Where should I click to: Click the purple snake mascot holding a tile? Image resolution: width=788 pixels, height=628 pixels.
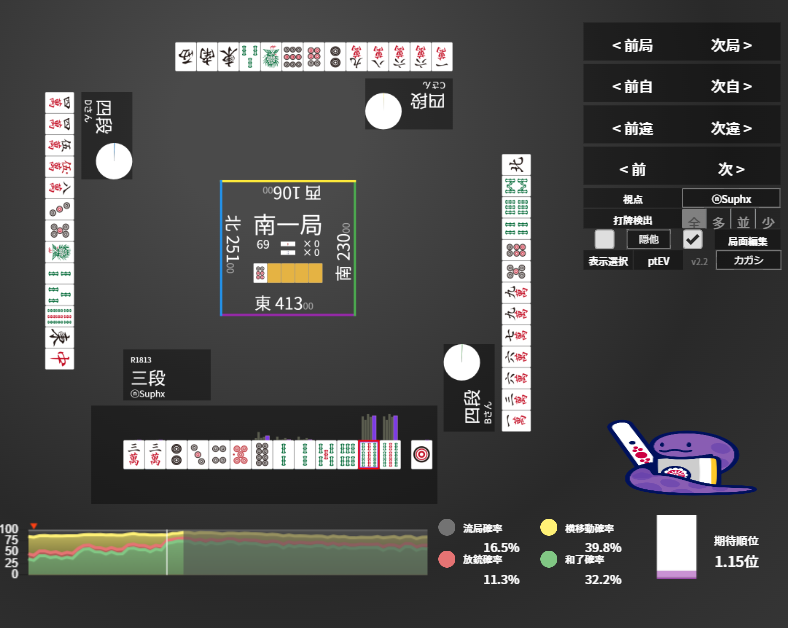pos(681,458)
